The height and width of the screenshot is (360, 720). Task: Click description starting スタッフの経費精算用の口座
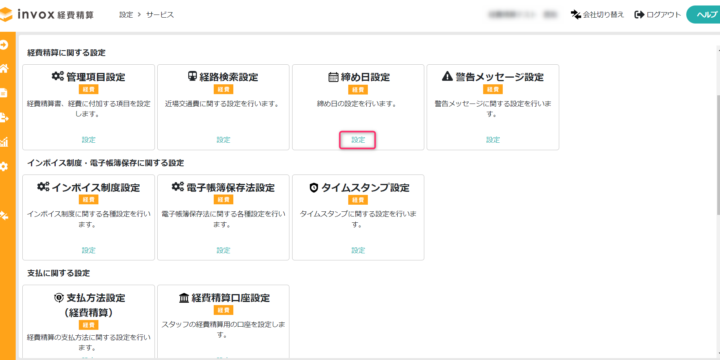[223, 329]
